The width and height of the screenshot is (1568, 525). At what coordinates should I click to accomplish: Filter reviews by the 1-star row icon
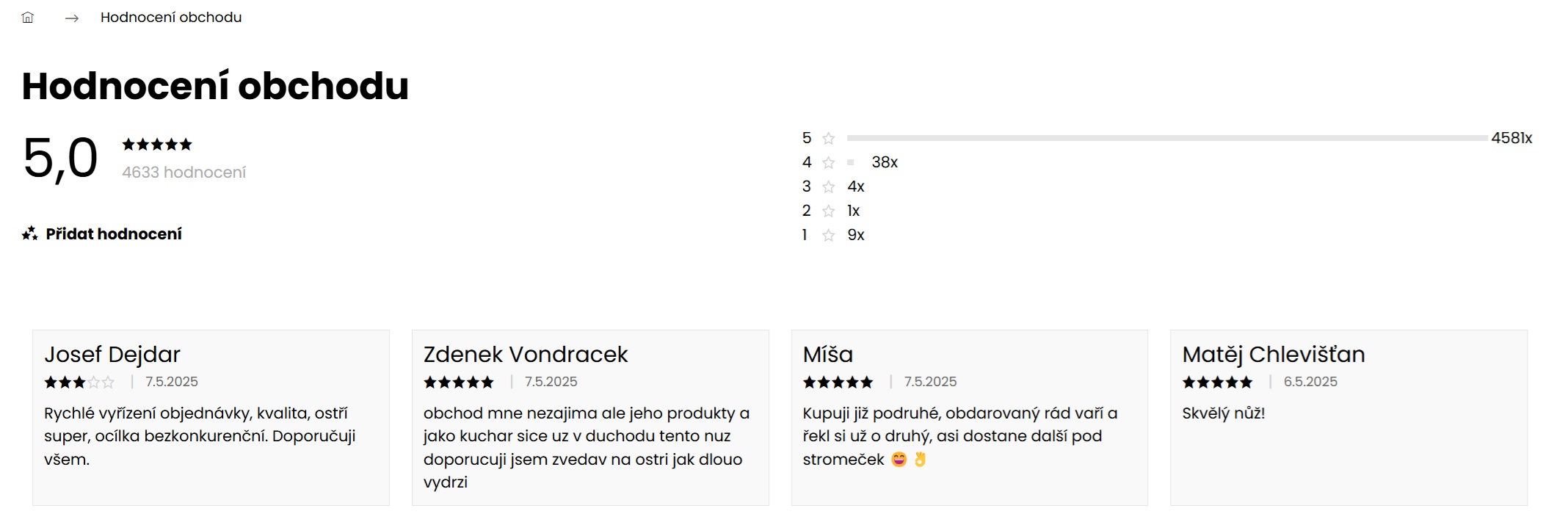coord(829,235)
